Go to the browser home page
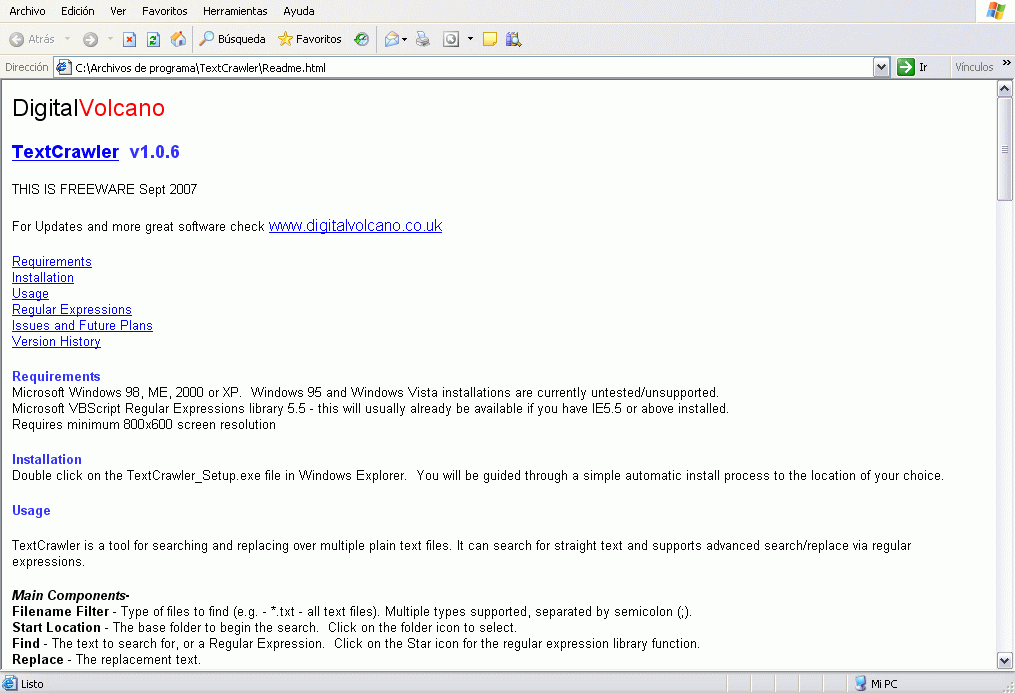 [178, 39]
